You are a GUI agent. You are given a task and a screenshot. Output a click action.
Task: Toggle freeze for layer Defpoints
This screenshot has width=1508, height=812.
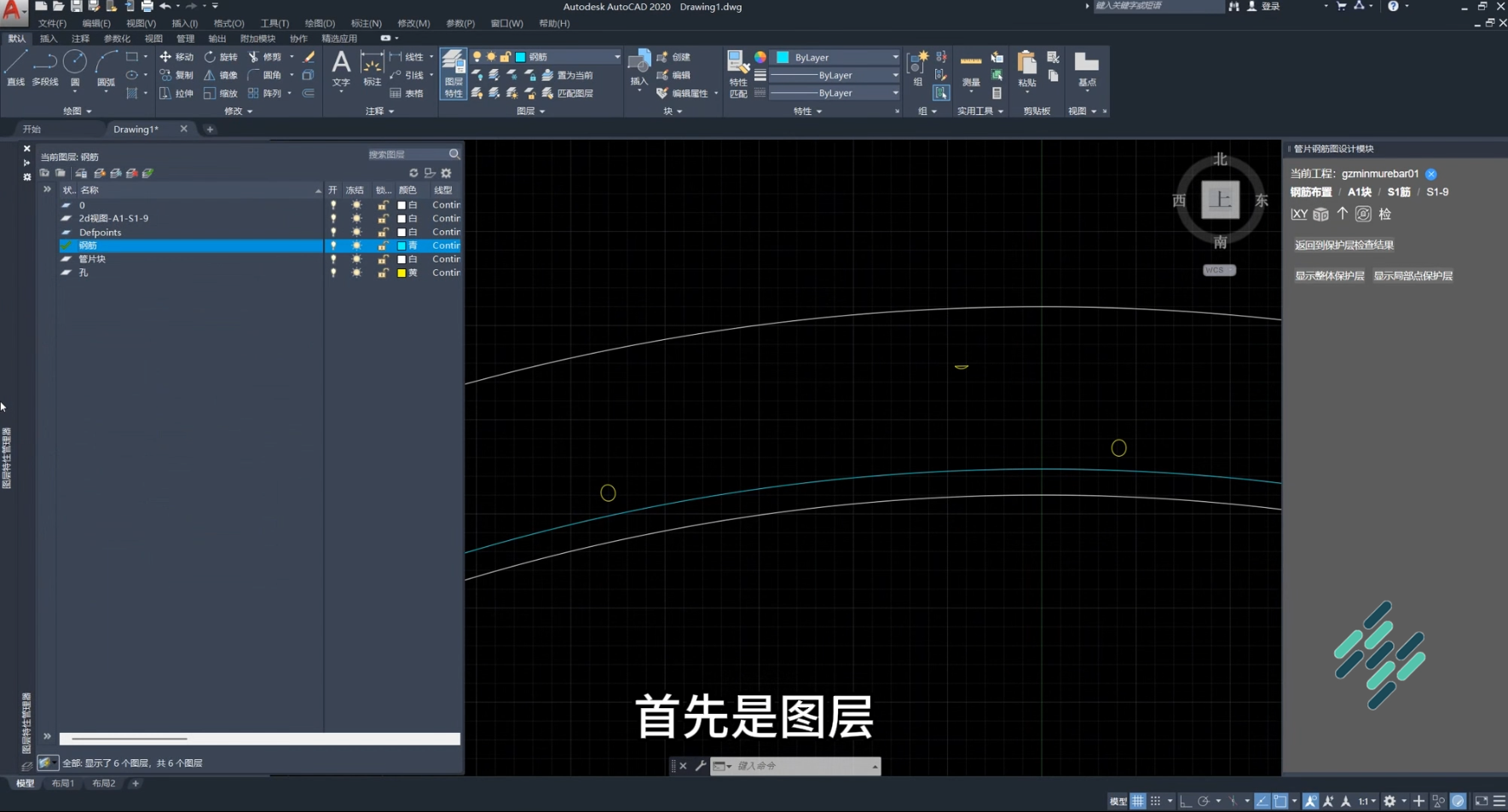(356, 233)
